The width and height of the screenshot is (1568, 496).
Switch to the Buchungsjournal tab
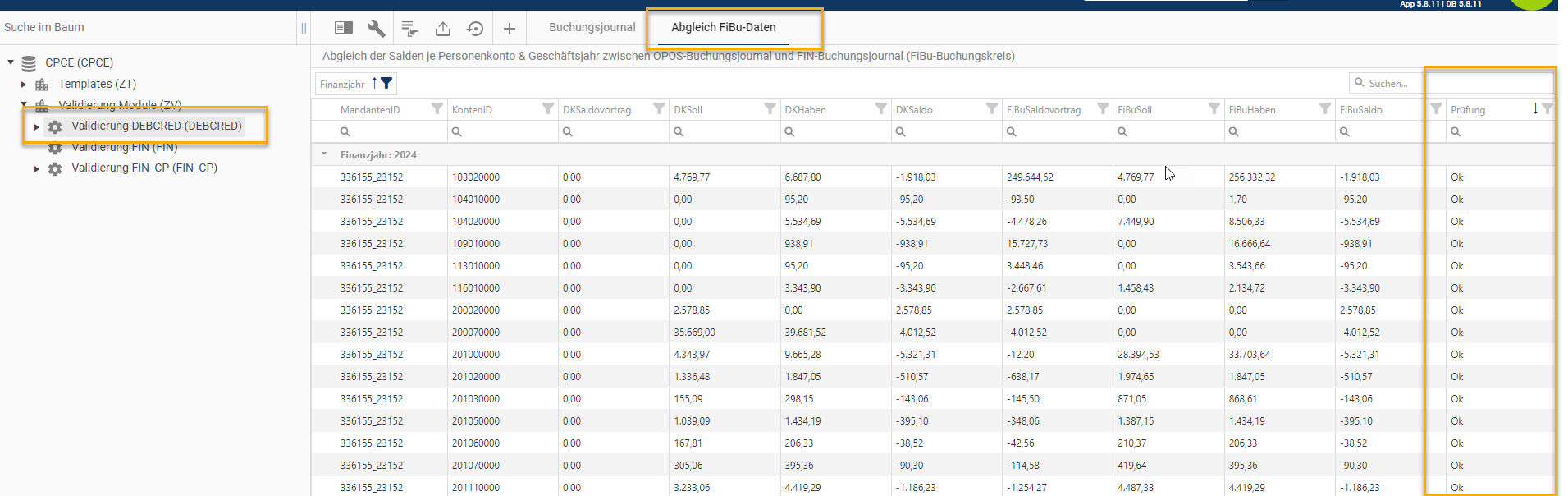tap(592, 27)
